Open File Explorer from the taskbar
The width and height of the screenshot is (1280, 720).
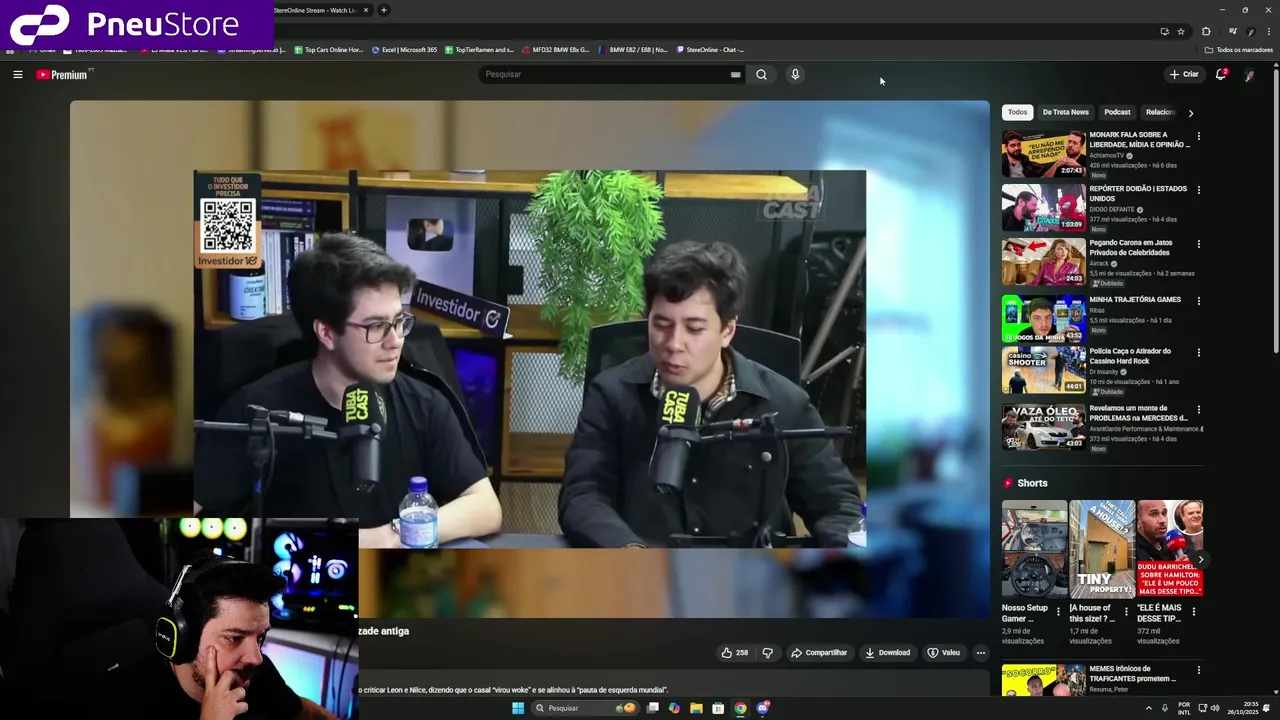(696, 708)
